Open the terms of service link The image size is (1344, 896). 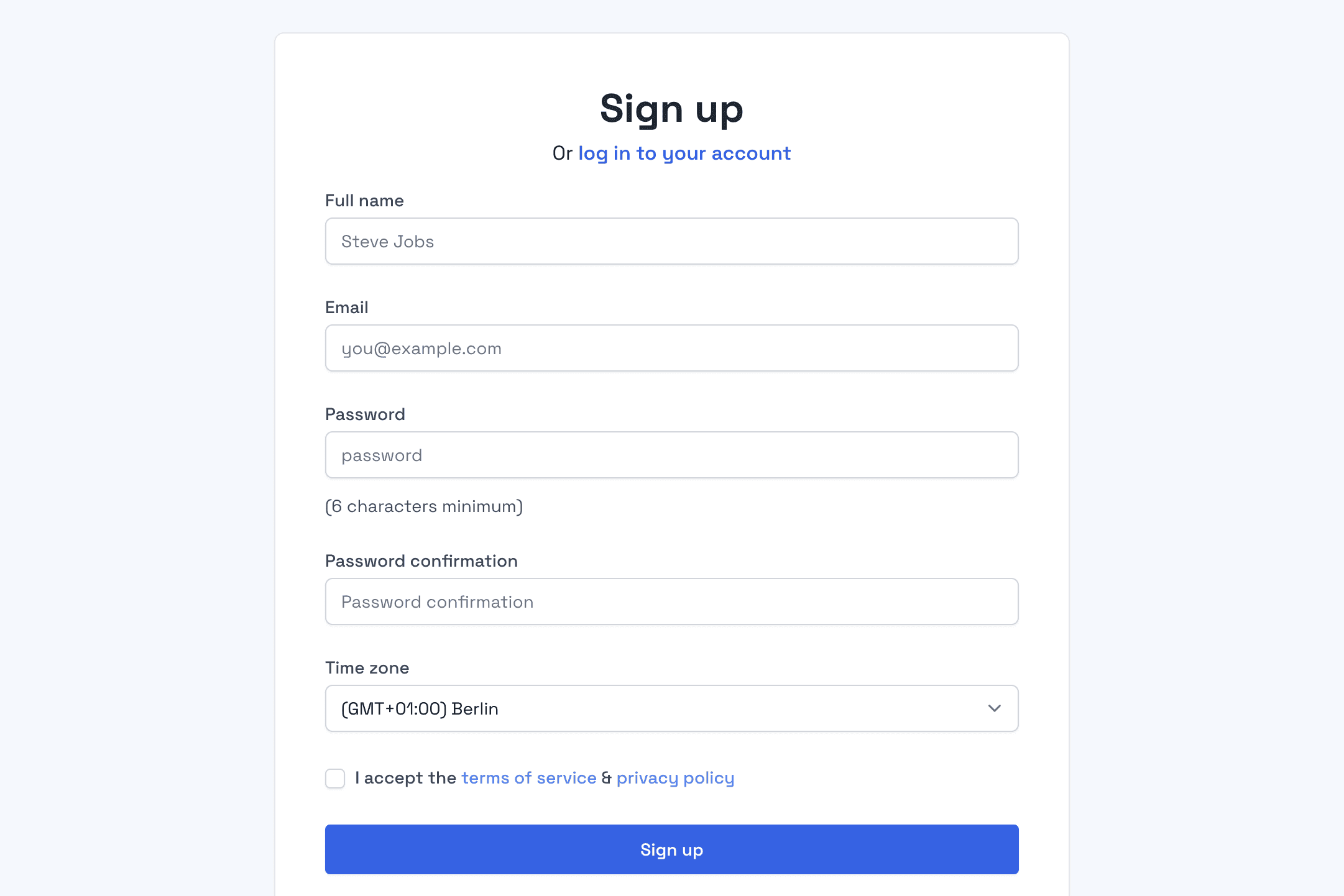[528, 778]
